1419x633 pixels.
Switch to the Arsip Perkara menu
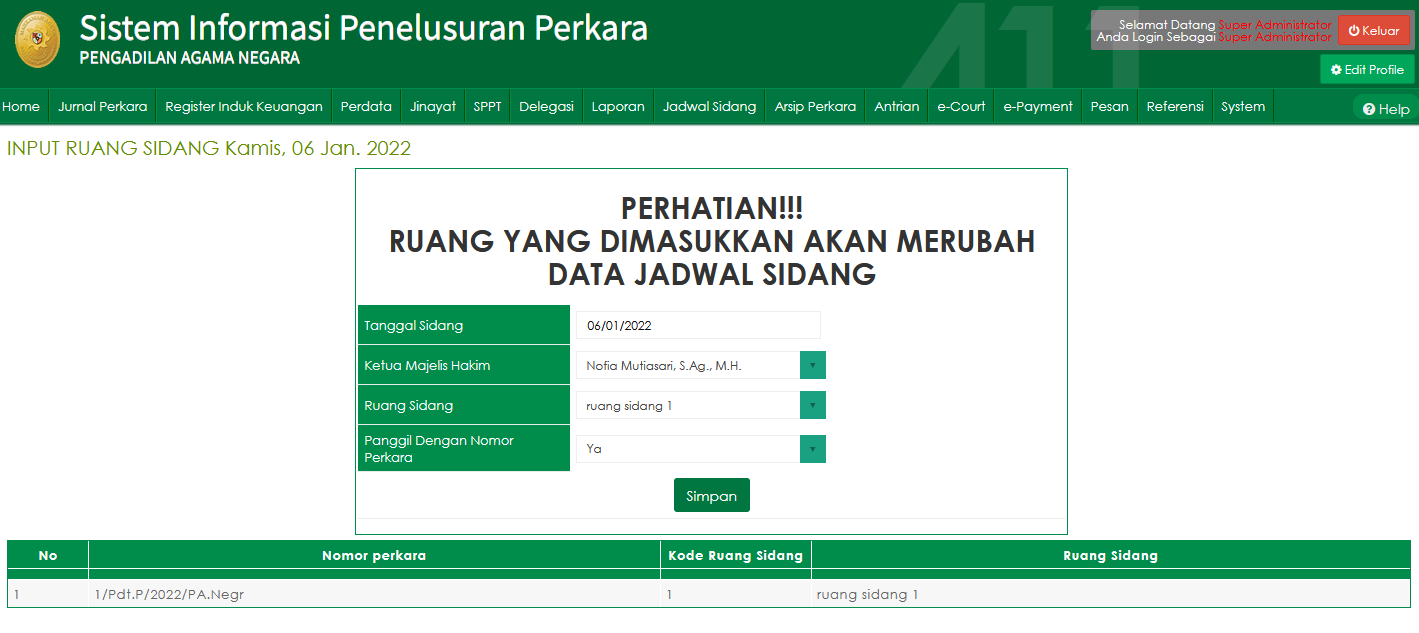pyautogui.click(x=814, y=105)
